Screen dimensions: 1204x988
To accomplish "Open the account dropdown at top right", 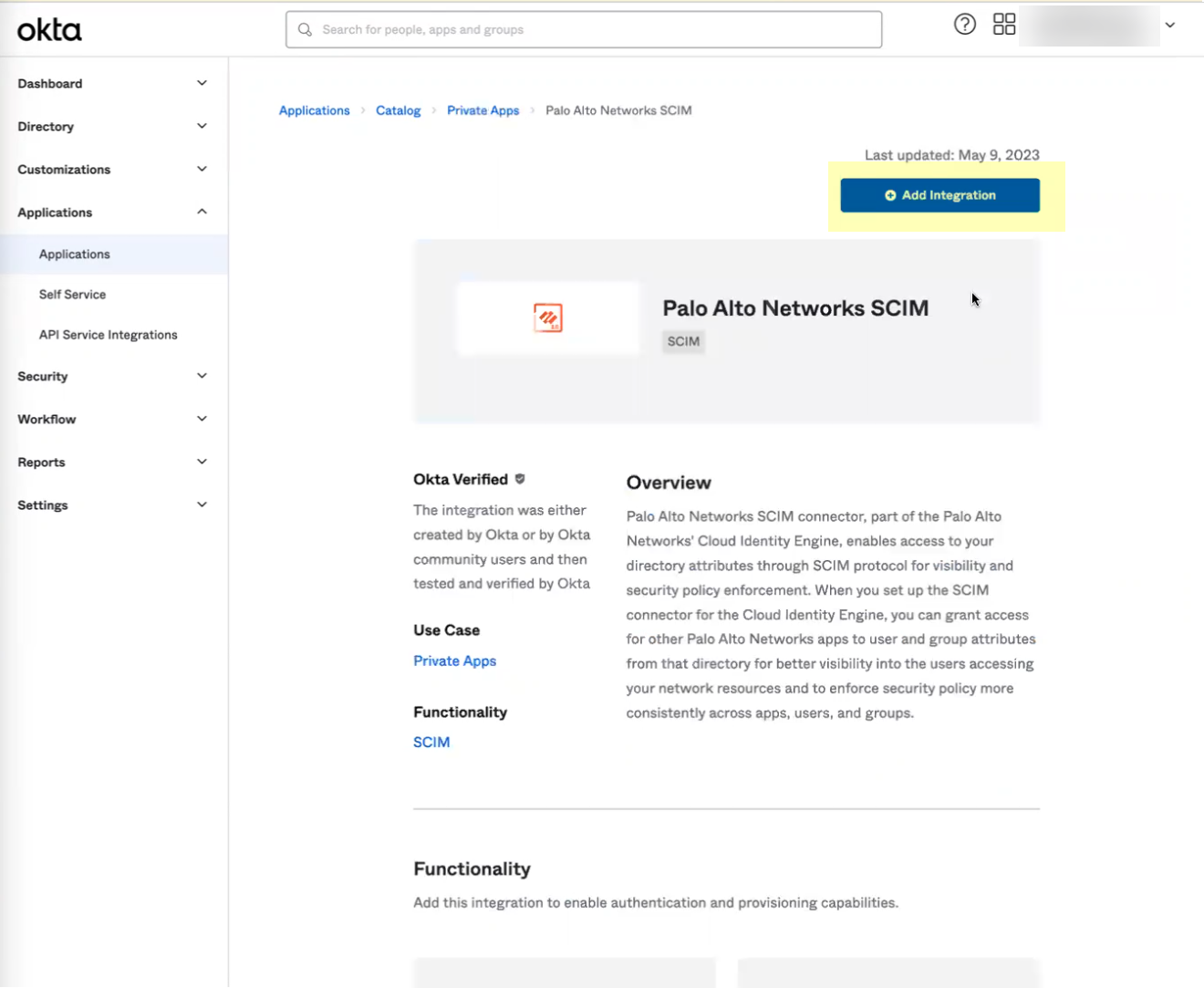I will pyautogui.click(x=1168, y=26).
